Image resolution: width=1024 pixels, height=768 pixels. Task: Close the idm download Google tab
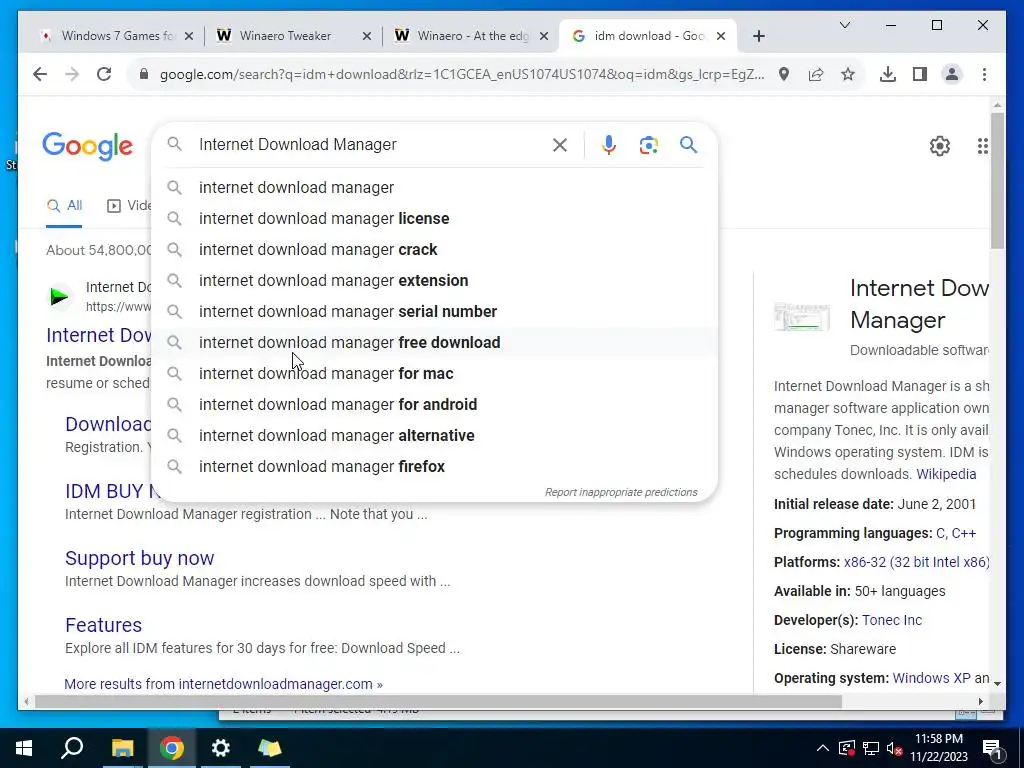pos(721,37)
